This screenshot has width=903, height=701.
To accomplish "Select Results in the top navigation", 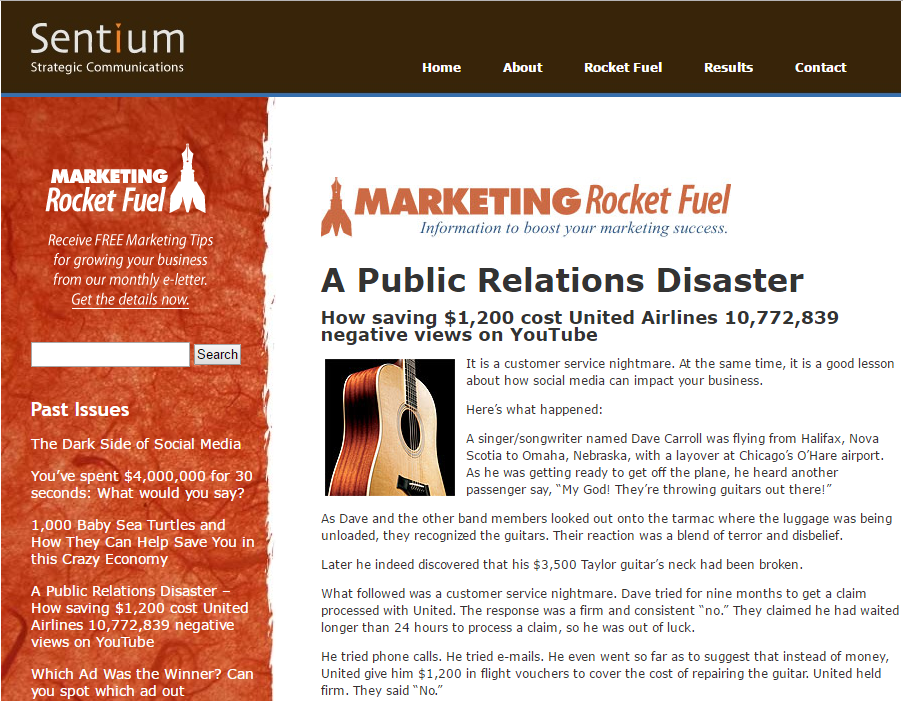I will tap(728, 68).
